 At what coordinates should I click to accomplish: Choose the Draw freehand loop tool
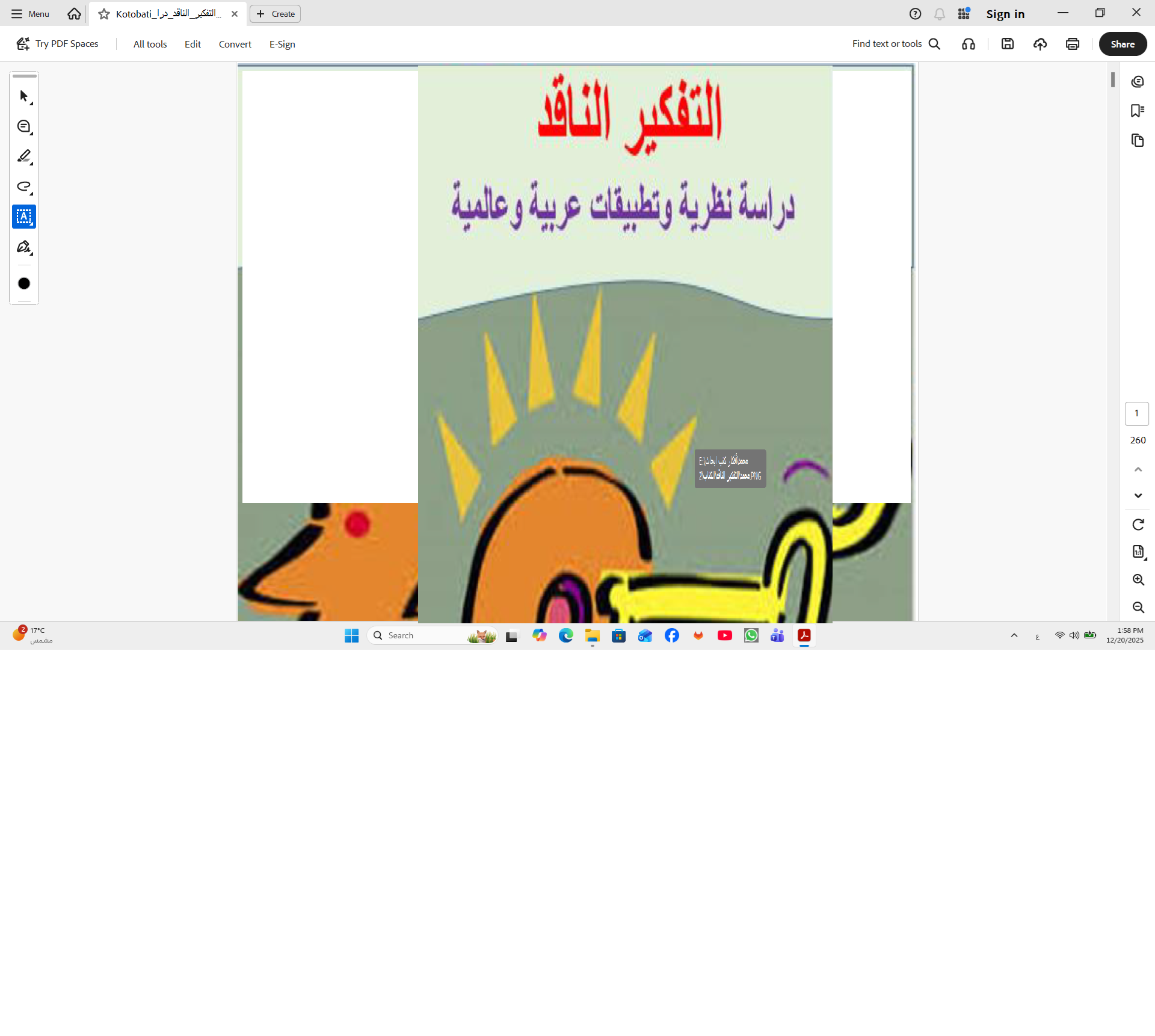(24, 187)
